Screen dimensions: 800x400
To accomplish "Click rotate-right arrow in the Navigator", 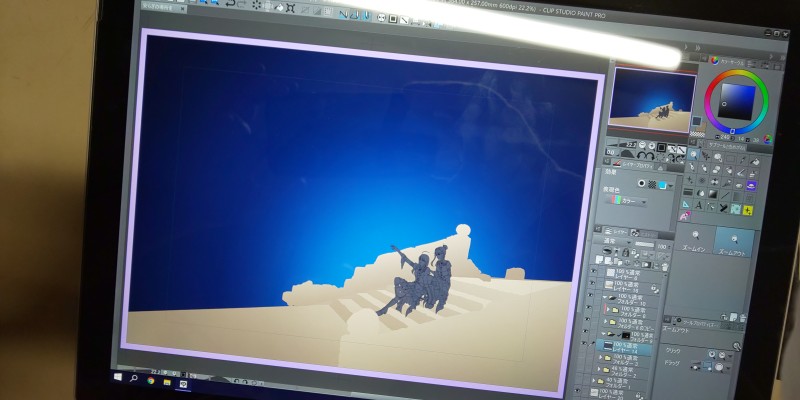I will tap(651, 156).
